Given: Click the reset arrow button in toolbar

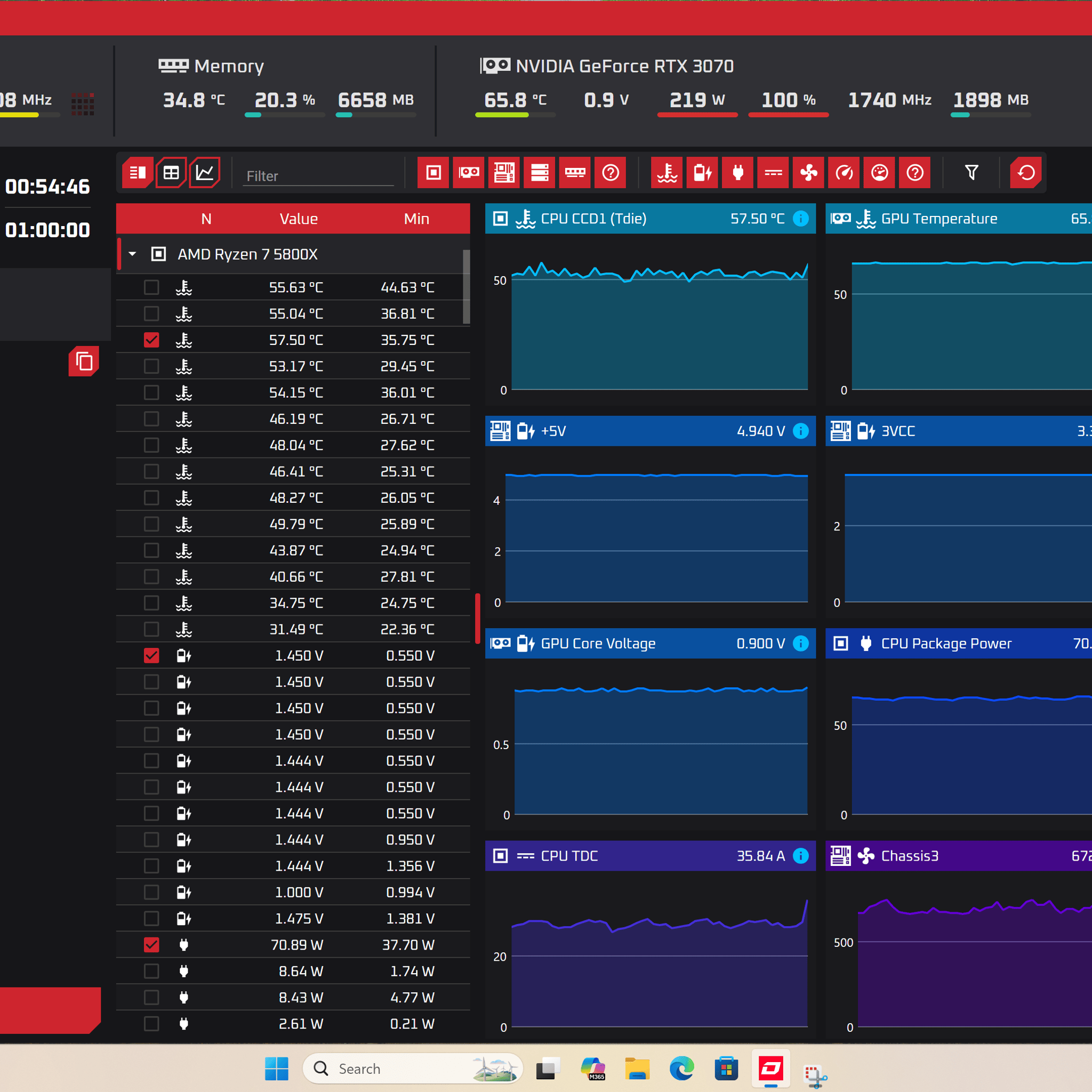Looking at the screenshot, I should tap(1026, 172).
